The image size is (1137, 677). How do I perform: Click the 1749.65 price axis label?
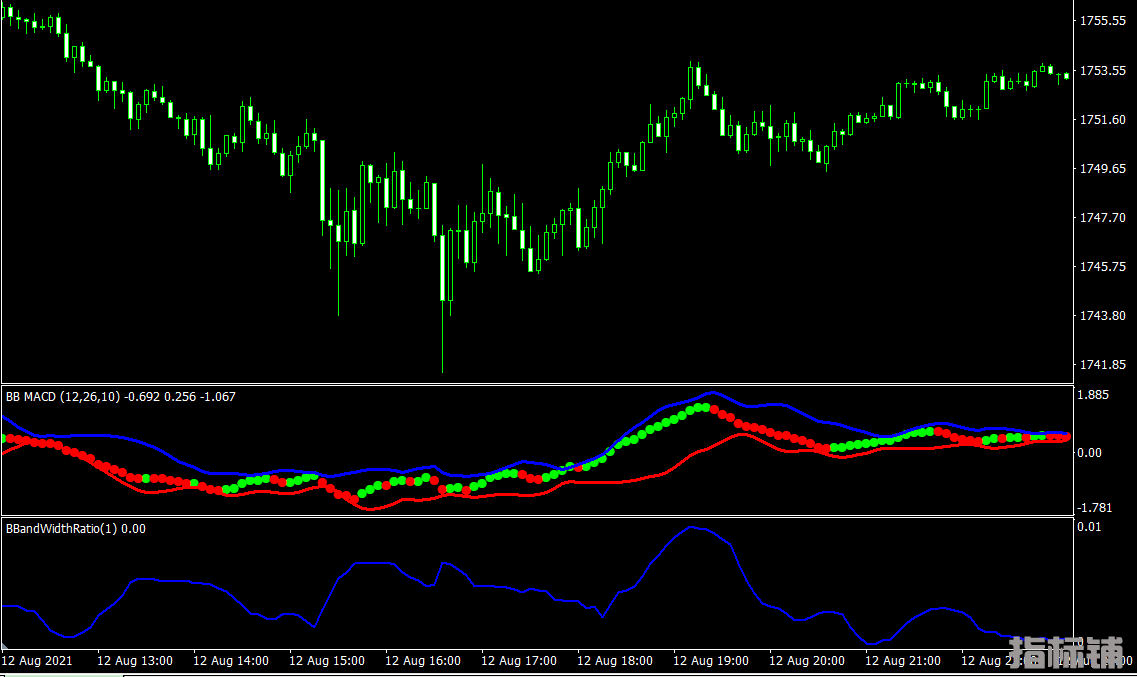click(x=1104, y=168)
